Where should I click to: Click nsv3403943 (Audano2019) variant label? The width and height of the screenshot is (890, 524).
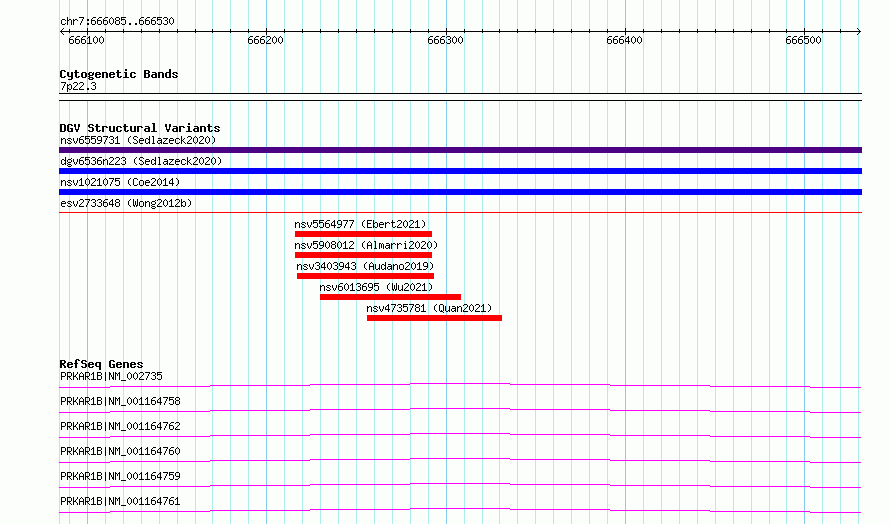[365, 266]
